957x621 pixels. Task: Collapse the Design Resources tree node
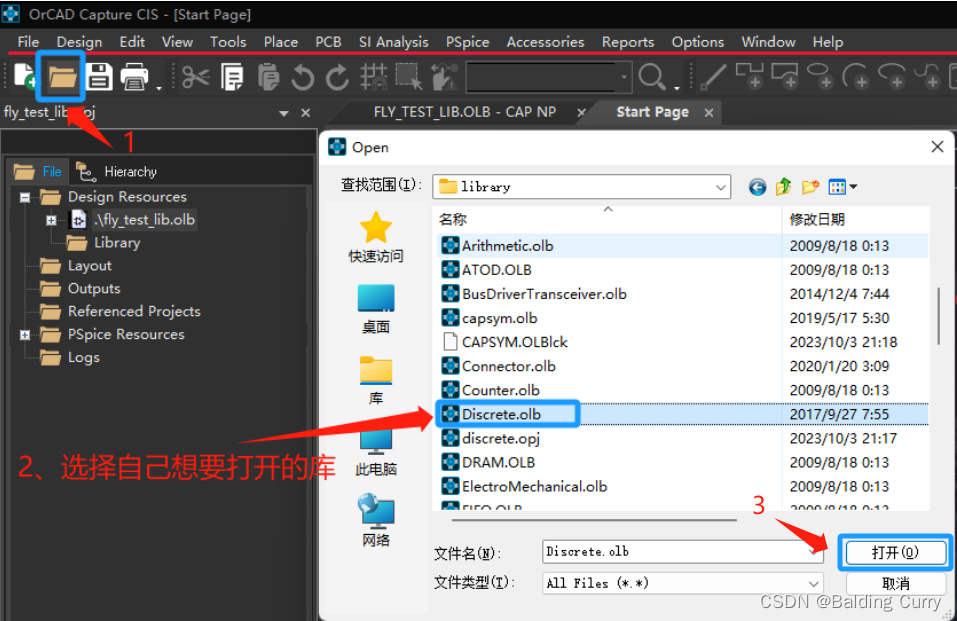tap(25, 197)
